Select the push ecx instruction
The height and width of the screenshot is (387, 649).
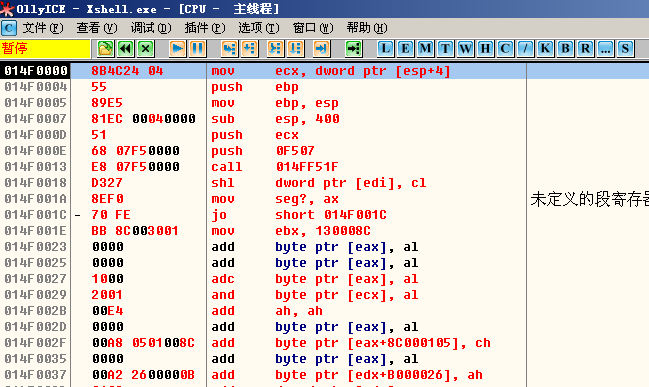255,135
